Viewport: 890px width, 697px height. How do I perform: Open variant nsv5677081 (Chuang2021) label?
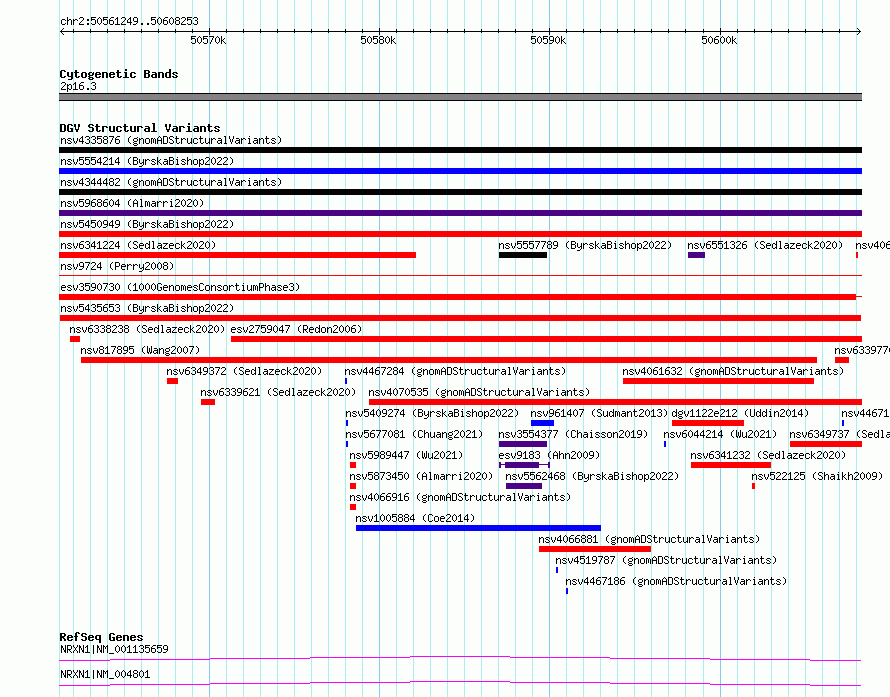coord(414,434)
